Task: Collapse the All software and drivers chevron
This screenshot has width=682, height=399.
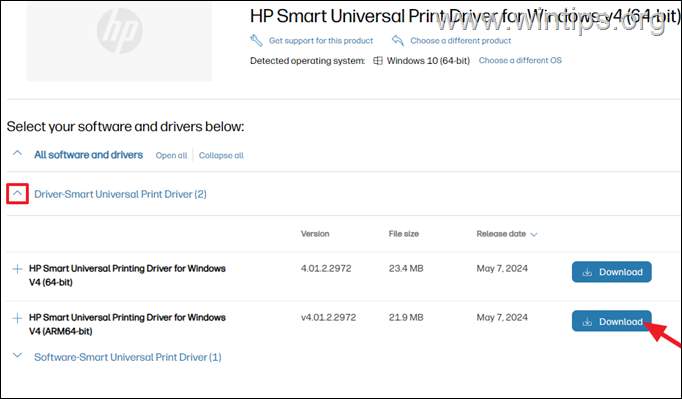Action: pyautogui.click(x=17, y=153)
